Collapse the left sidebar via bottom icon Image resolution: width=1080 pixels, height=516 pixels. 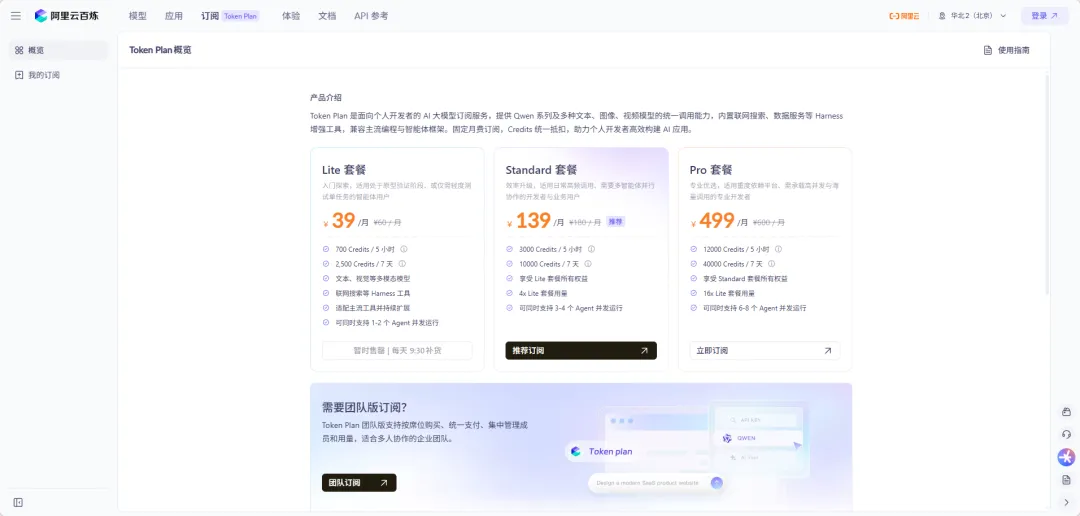point(18,502)
